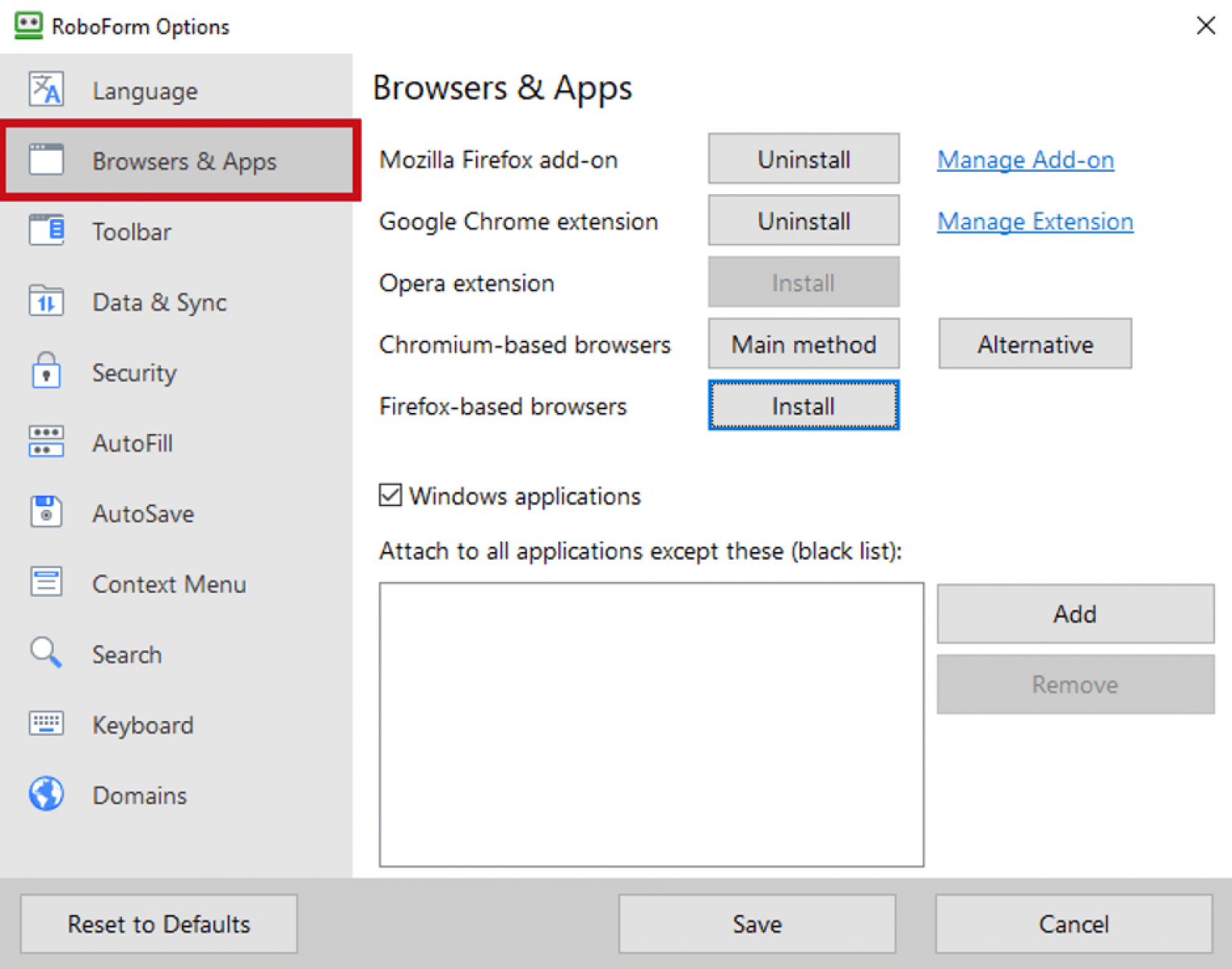Select the Data & Sync folder icon
The width and height of the screenshot is (1232, 969).
[46, 302]
